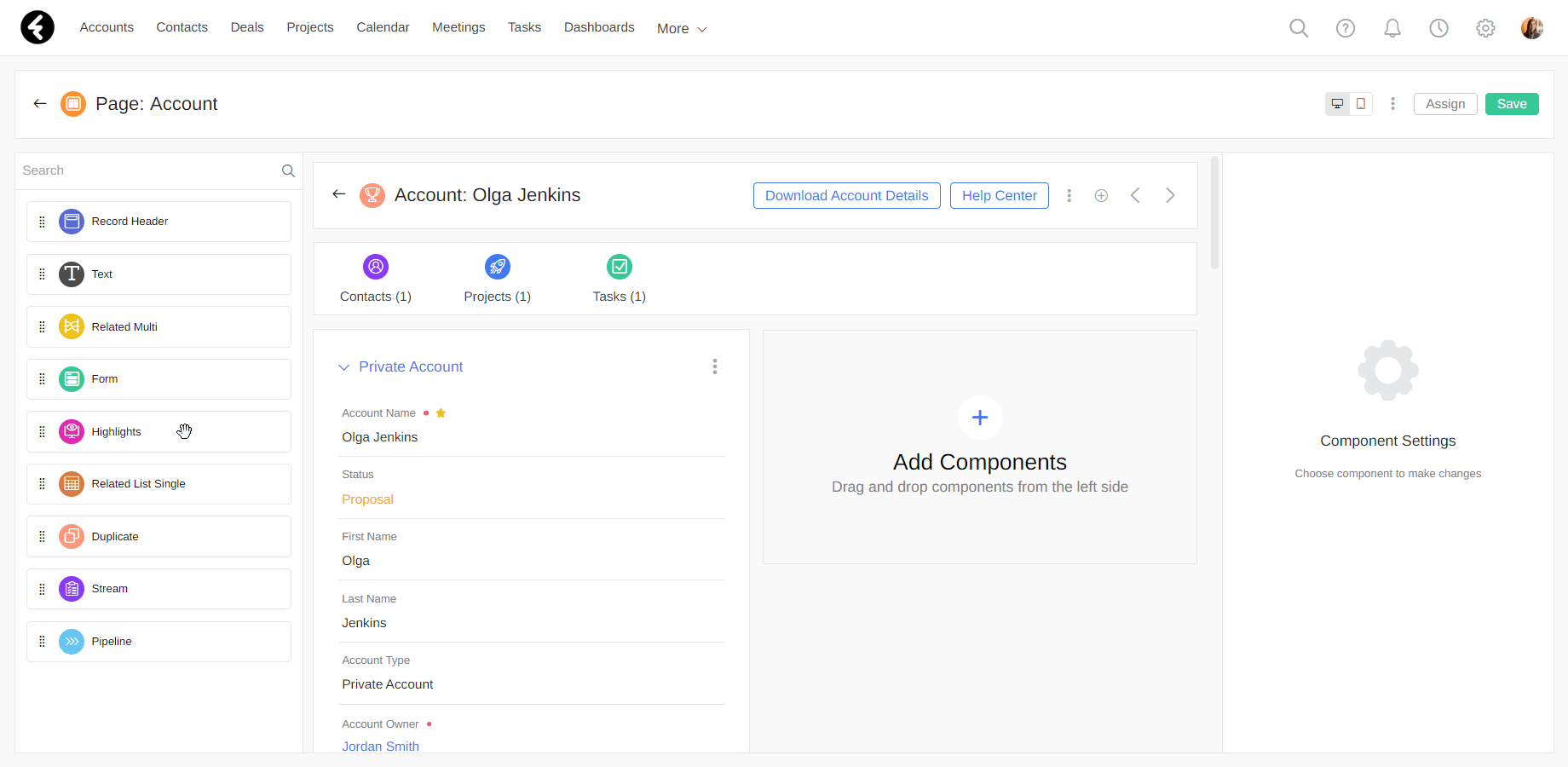
Task: Open the Dashboards menu item
Action: tap(599, 27)
